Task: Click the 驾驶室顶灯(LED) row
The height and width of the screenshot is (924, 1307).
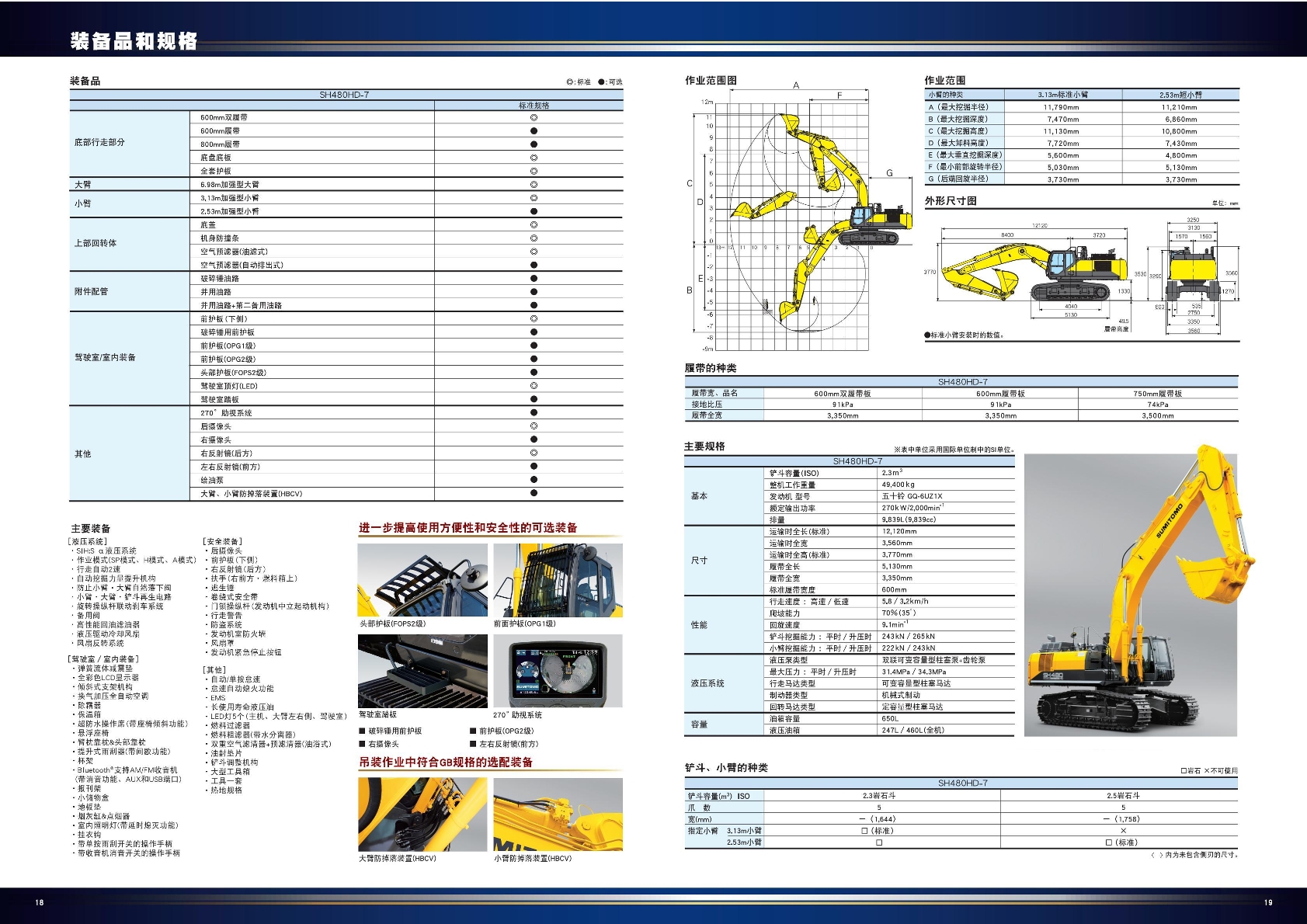Action: 407,386
